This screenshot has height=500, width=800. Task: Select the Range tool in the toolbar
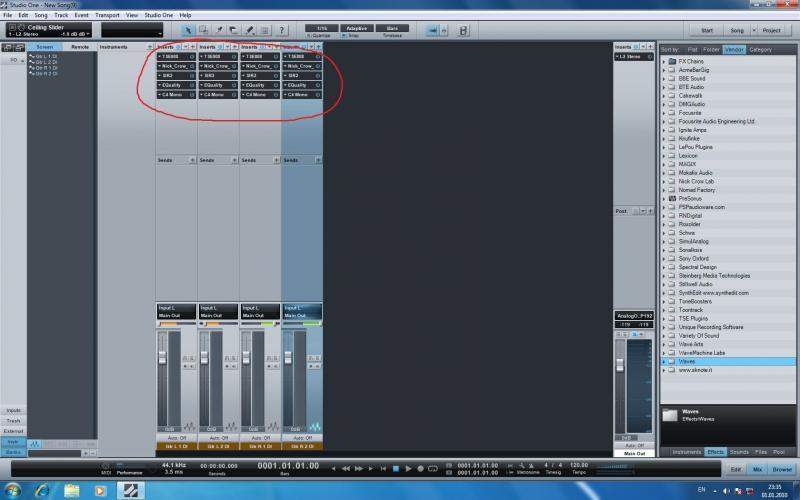(203, 31)
